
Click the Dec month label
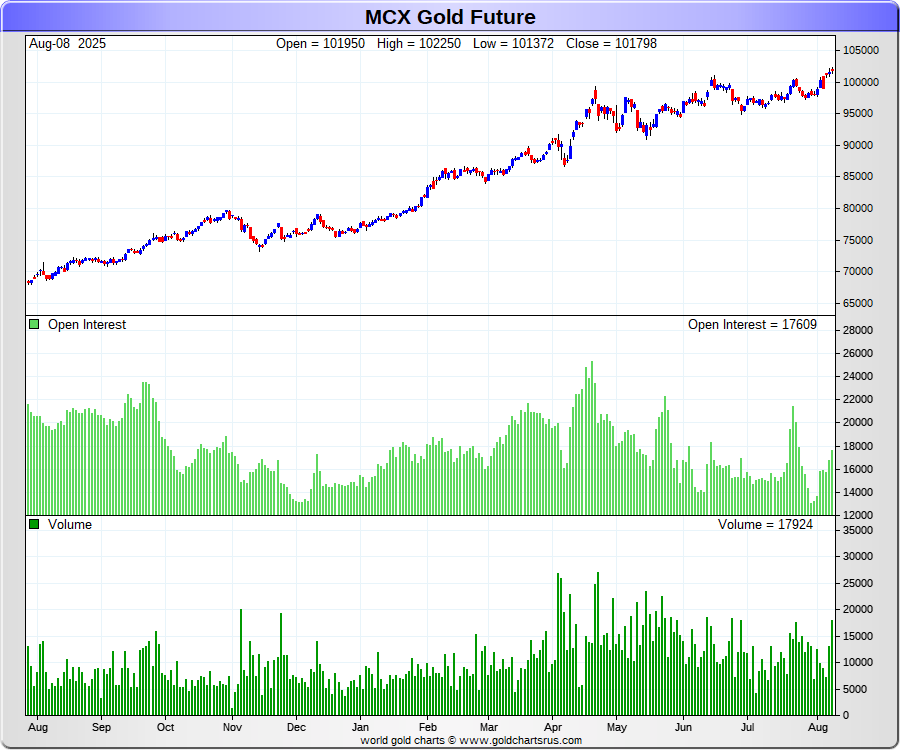(x=296, y=727)
